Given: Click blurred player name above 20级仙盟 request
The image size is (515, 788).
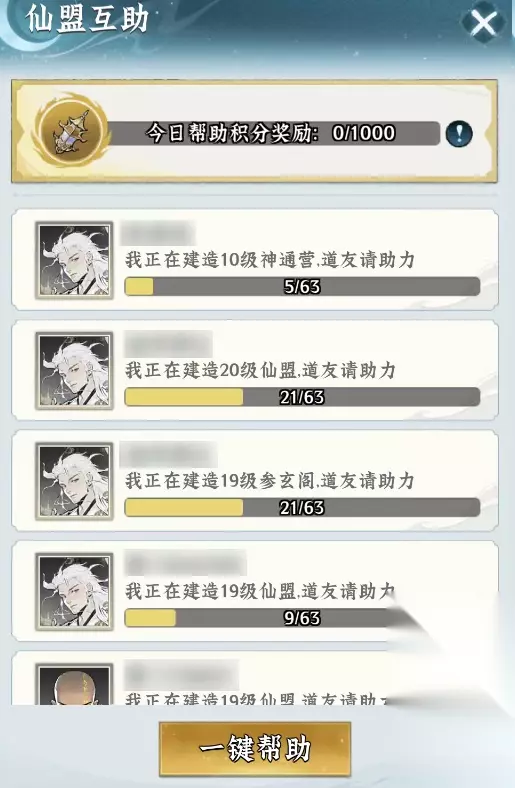Looking at the screenshot, I should [x=167, y=344].
